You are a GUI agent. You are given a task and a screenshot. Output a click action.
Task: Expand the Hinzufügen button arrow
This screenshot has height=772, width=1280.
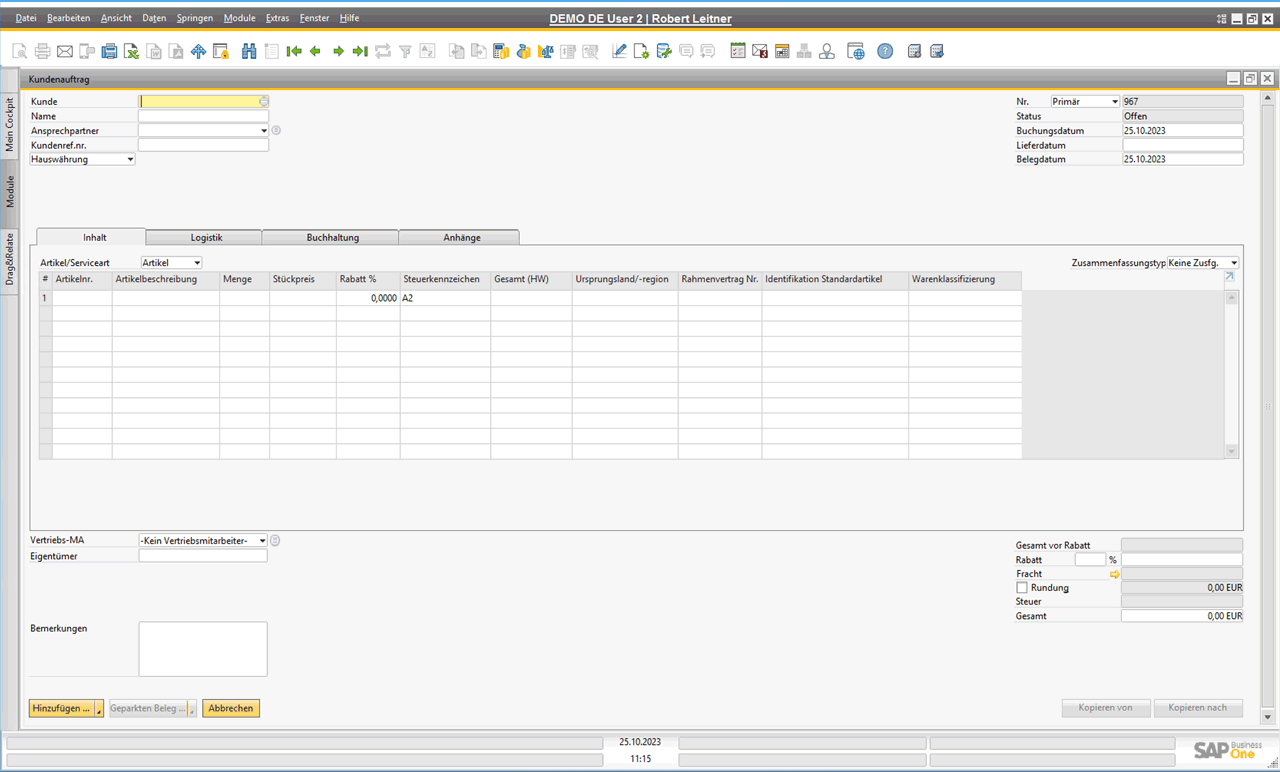99,709
